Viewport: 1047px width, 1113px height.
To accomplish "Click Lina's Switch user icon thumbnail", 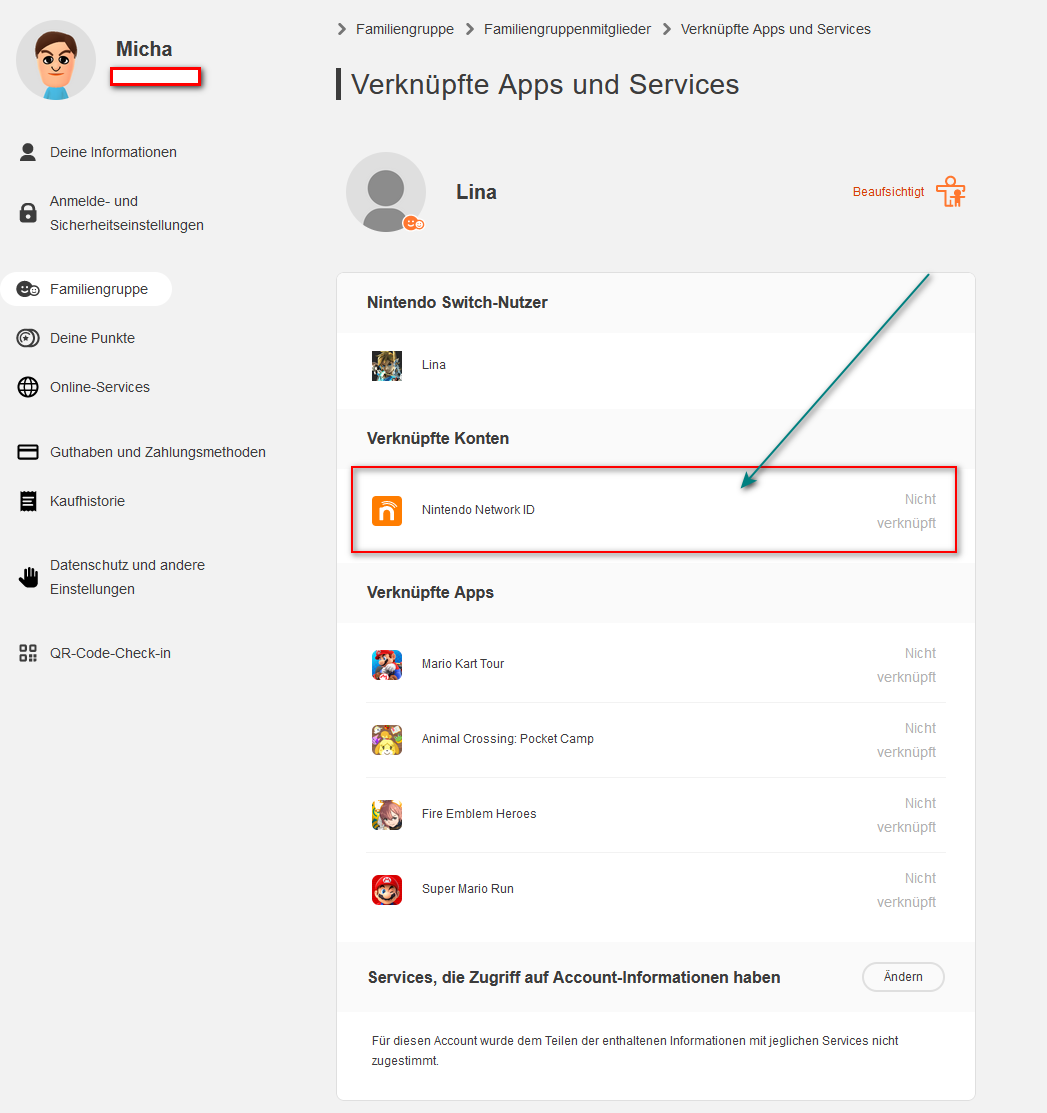I will [x=387, y=366].
